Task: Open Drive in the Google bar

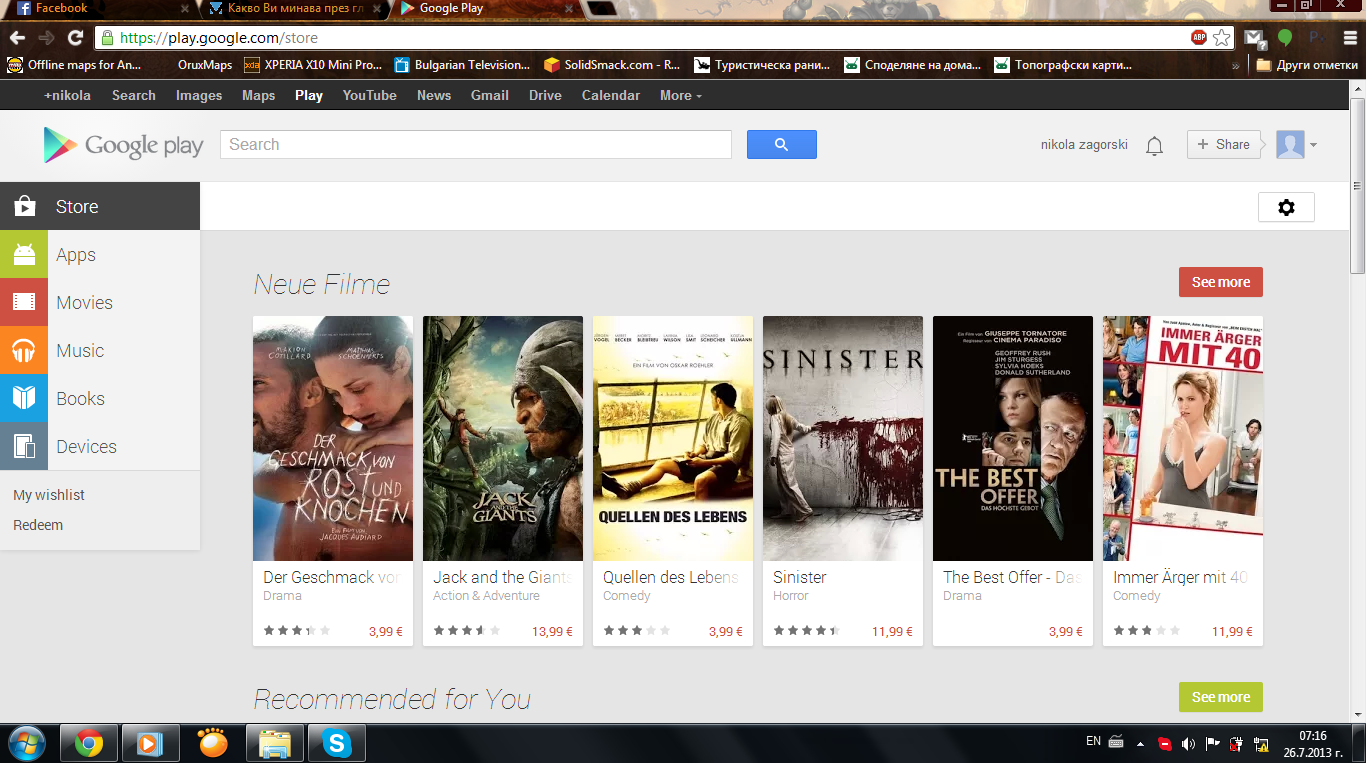Action: click(545, 95)
